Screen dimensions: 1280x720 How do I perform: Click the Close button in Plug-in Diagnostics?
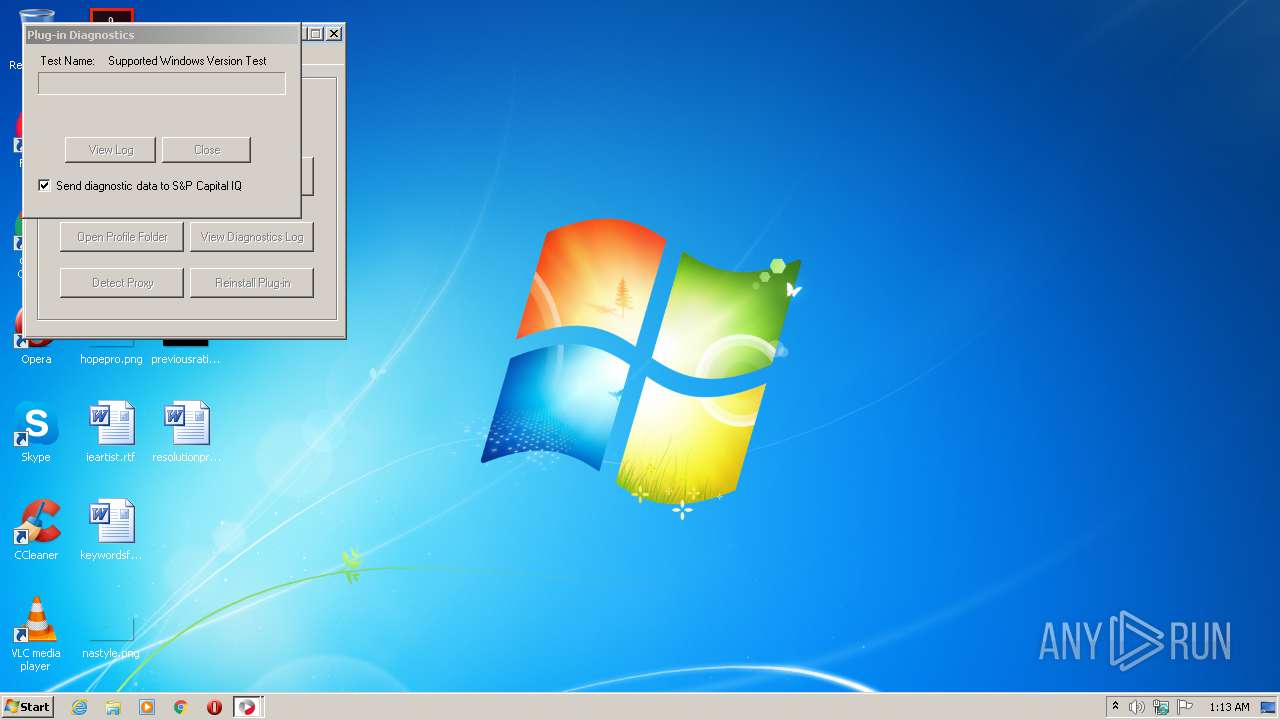click(207, 150)
